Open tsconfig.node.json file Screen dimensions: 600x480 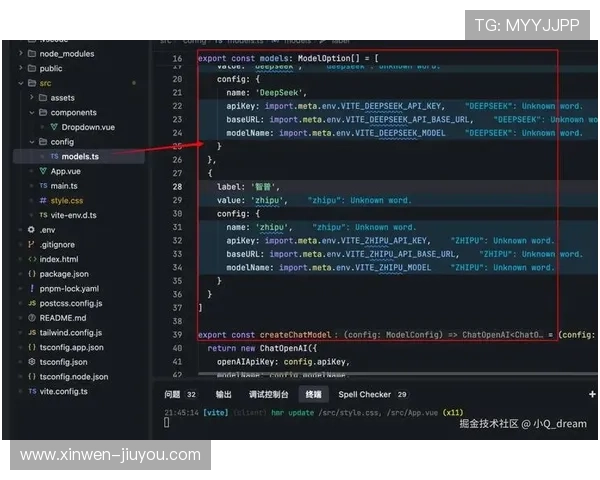pyautogui.click(x=74, y=377)
